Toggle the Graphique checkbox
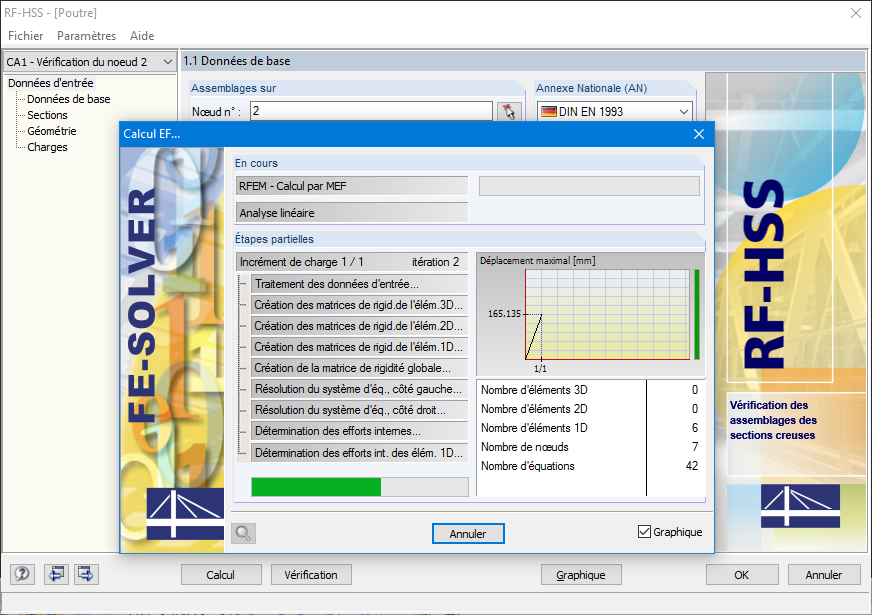This screenshot has height=615, width=872. coord(644,532)
